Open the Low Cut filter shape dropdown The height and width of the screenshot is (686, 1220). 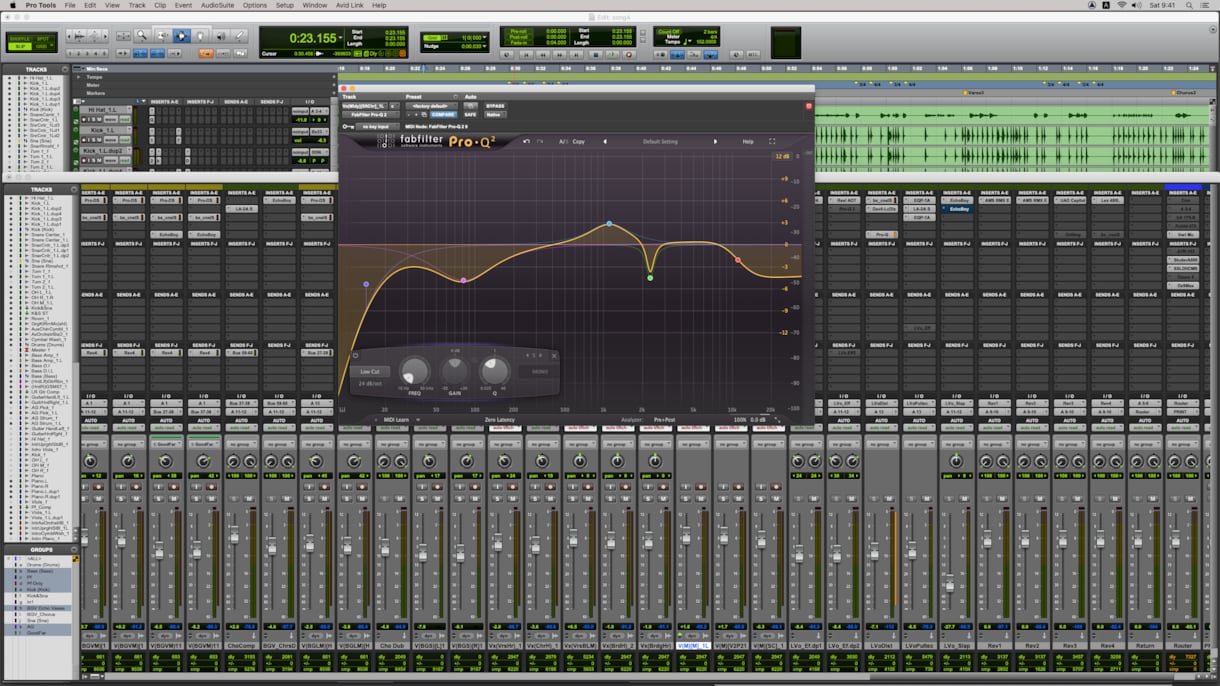tap(368, 372)
